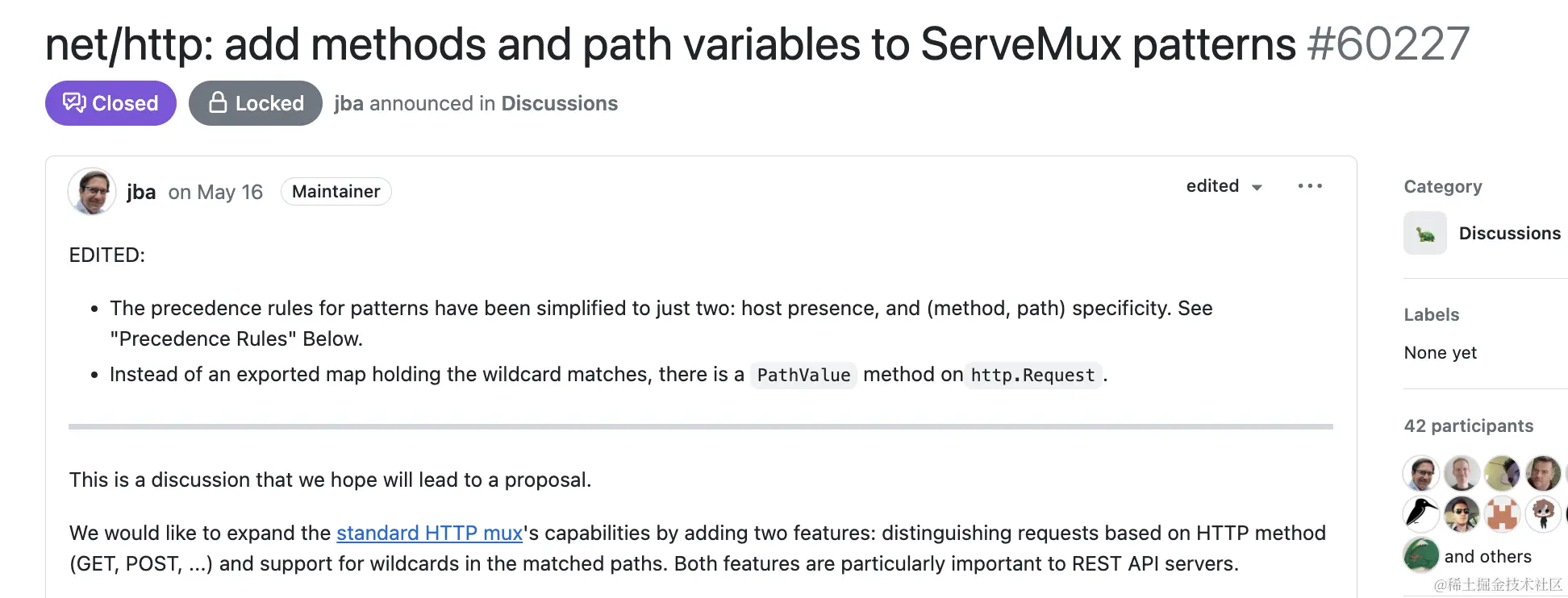
Task: Open the 'standard HTTP mux' link
Action: coord(429,533)
